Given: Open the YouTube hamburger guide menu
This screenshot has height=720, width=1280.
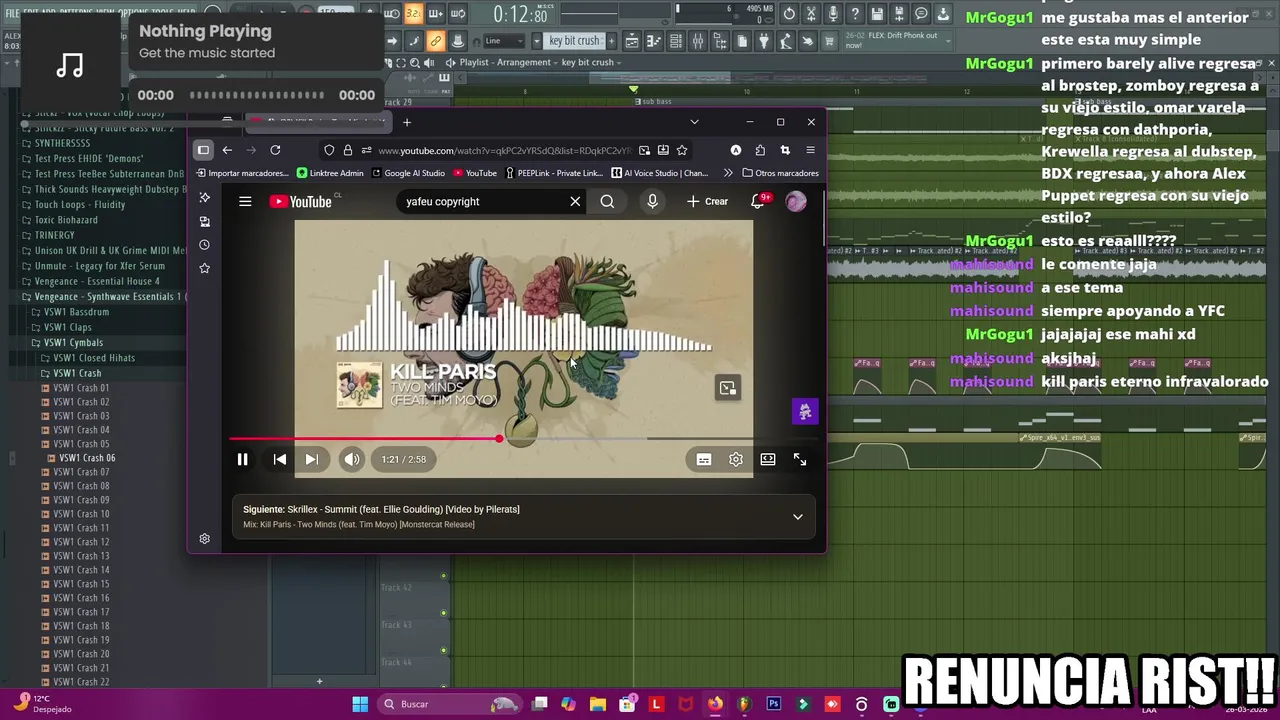Looking at the screenshot, I should pyautogui.click(x=245, y=201).
